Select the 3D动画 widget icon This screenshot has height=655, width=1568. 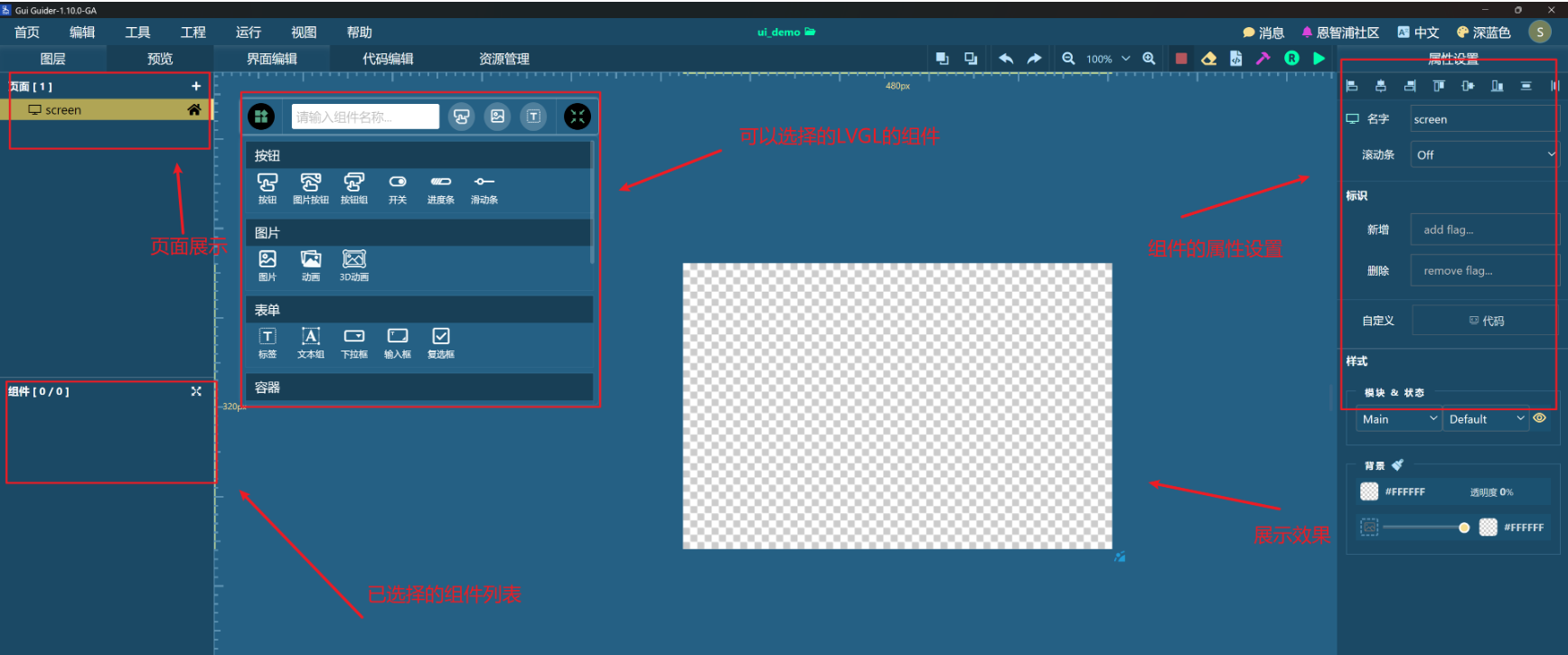pyautogui.click(x=353, y=265)
